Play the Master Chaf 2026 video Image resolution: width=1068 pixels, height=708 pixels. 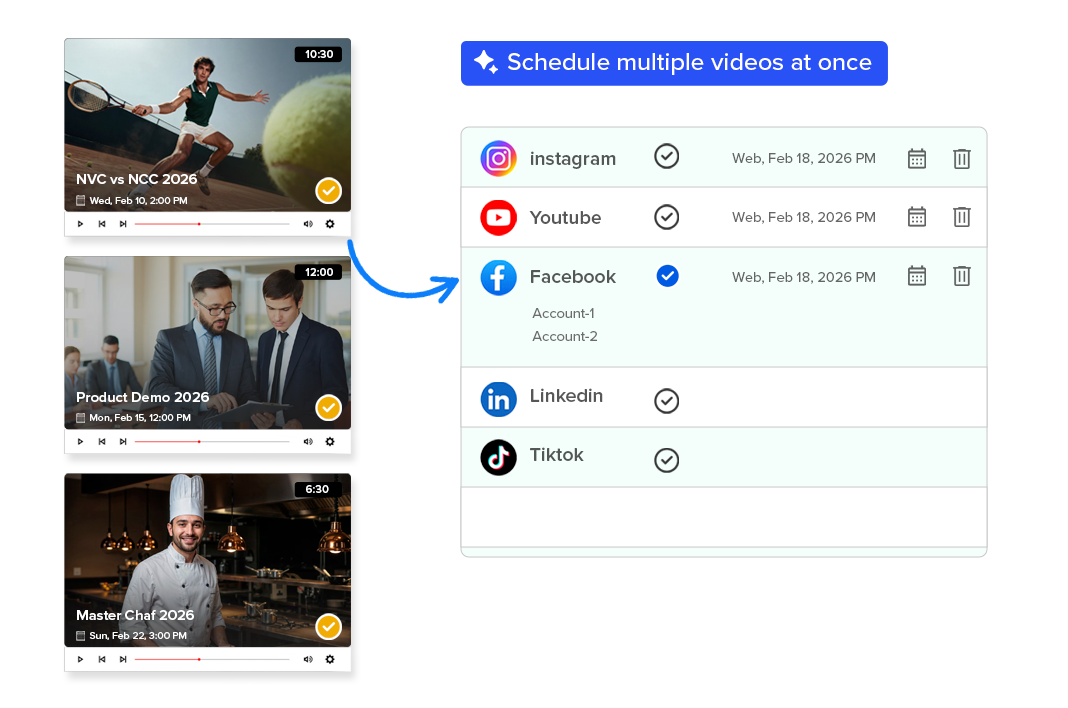point(80,659)
